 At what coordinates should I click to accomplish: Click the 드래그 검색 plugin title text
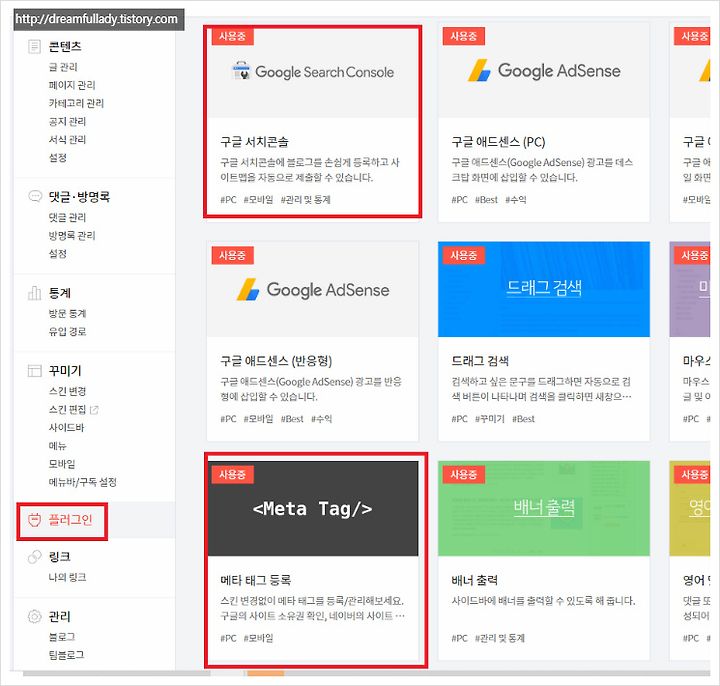[x=480, y=360]
